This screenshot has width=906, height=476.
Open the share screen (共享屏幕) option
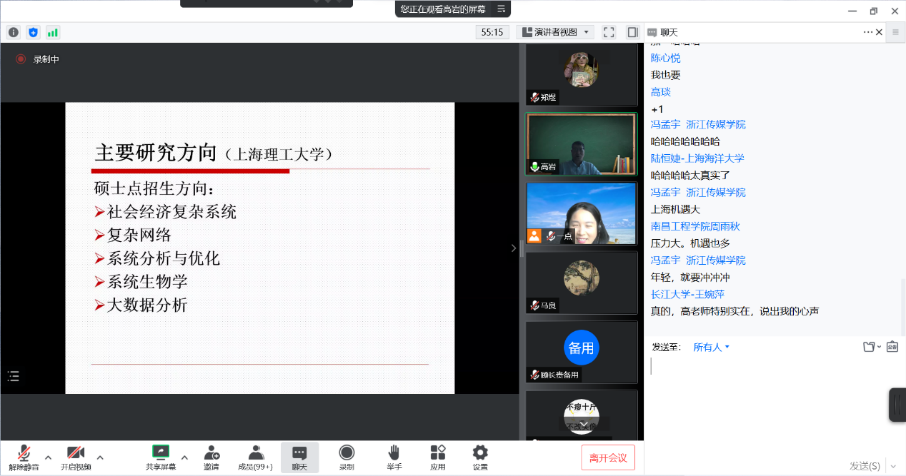point(160,455)
